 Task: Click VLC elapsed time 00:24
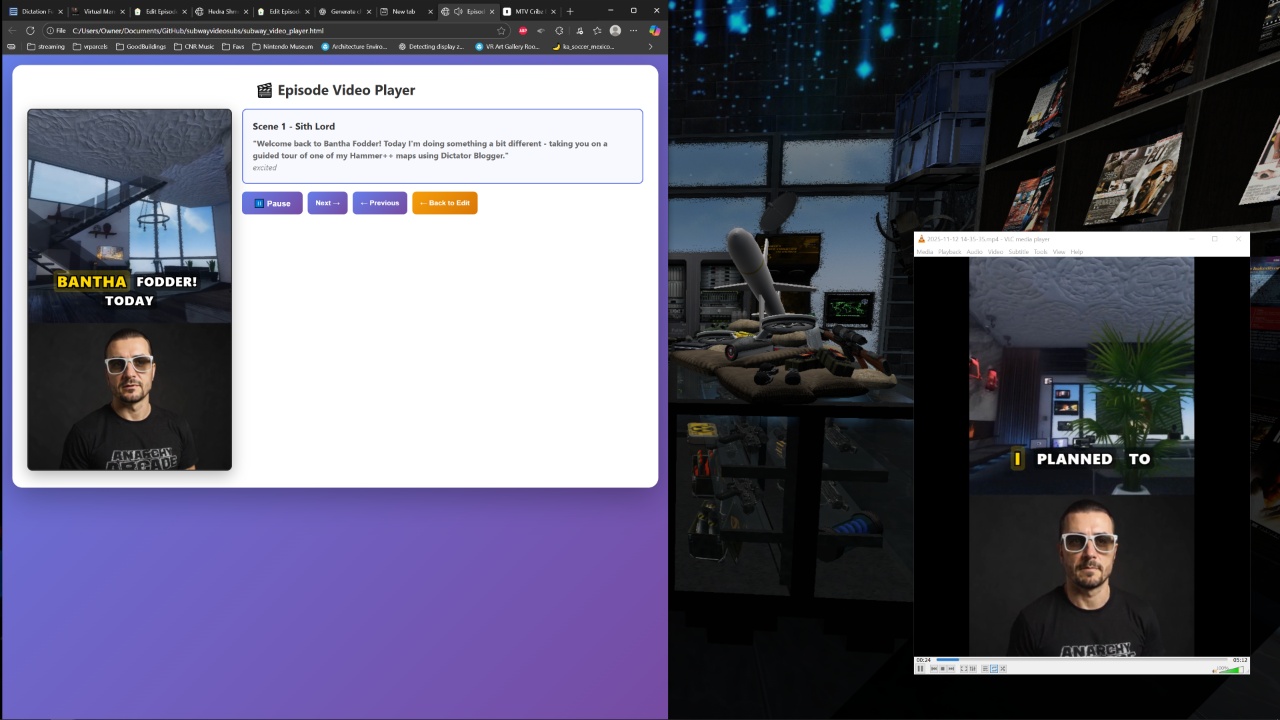923,660
